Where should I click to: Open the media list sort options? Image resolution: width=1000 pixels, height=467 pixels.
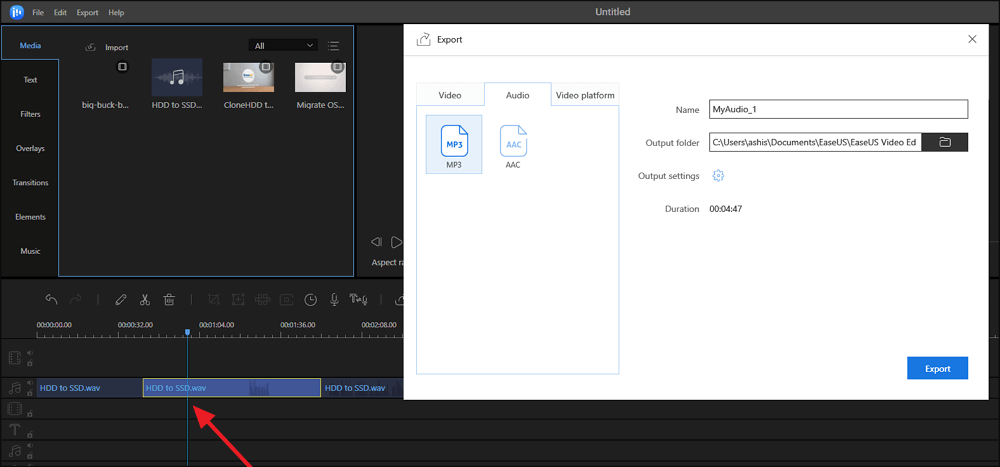point(333,46)
